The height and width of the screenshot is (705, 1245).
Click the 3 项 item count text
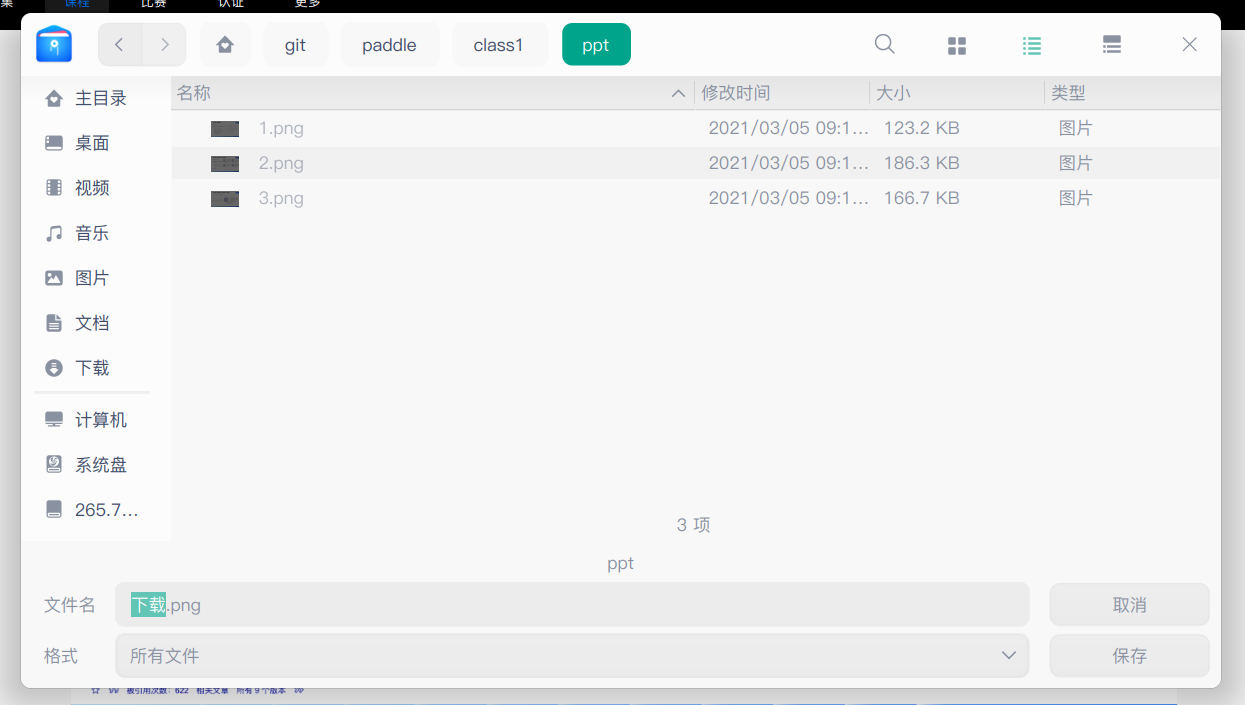click(694, 525)
